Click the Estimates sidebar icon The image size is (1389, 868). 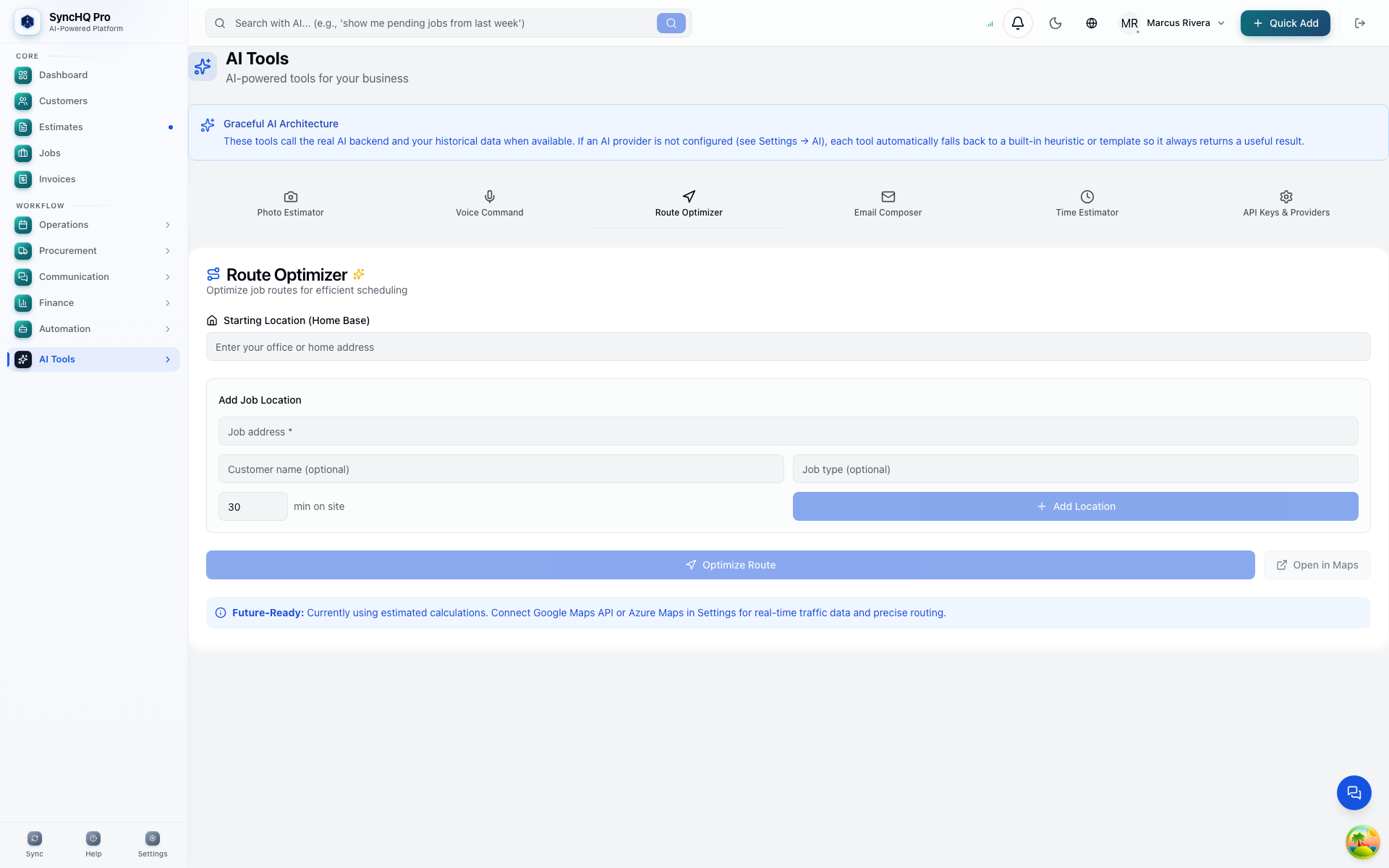tap(23, 127)
